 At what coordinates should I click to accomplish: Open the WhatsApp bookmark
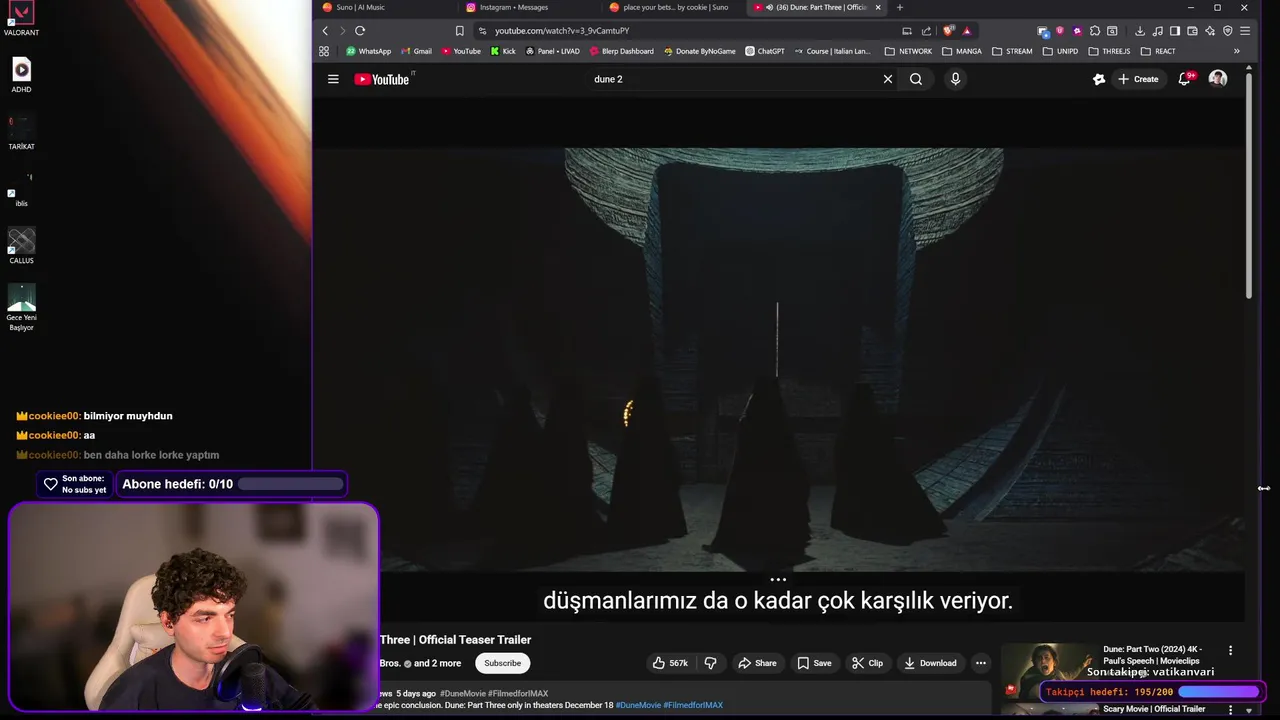pos(368,51)
